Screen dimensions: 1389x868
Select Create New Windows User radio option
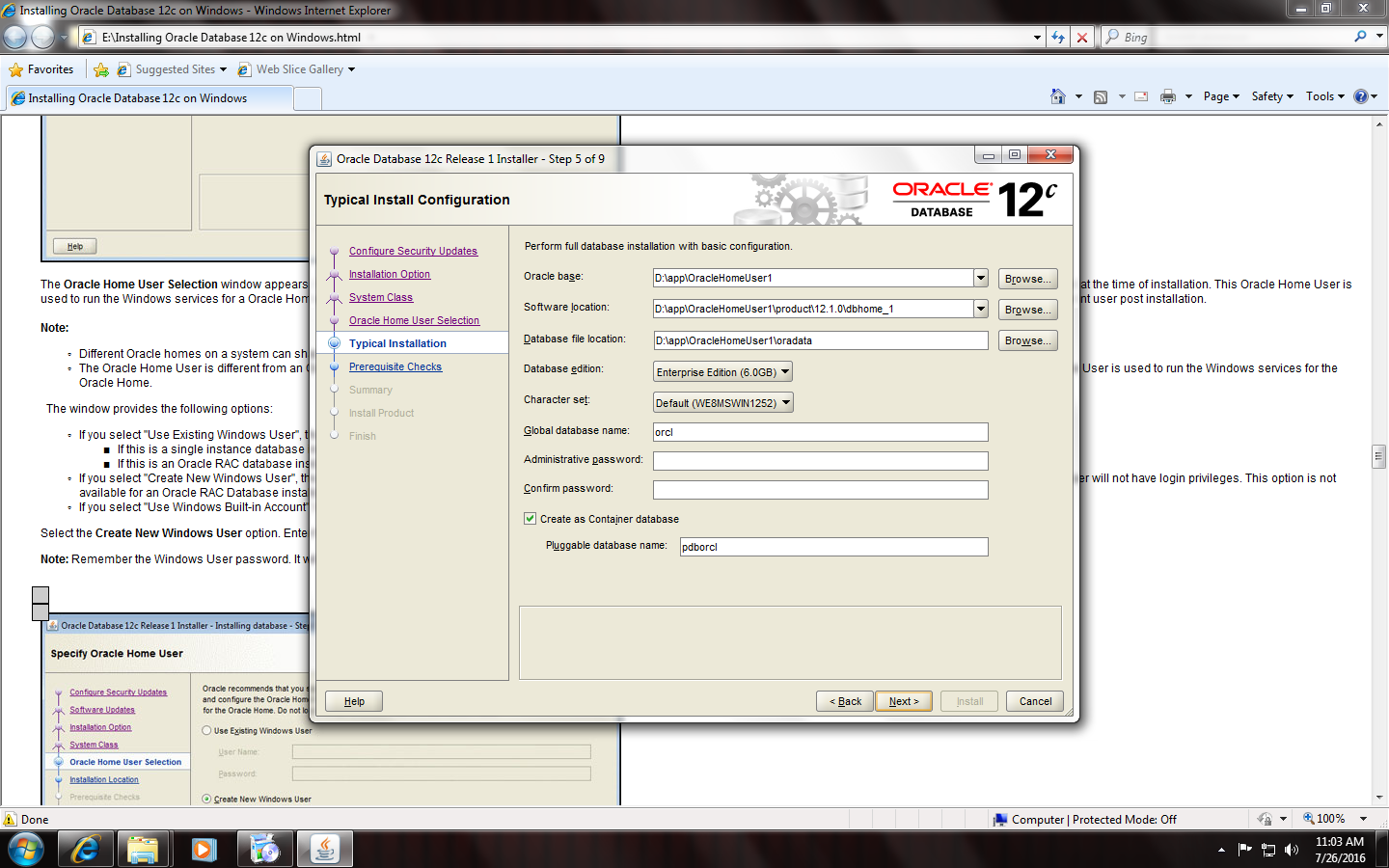click(207, 799)
